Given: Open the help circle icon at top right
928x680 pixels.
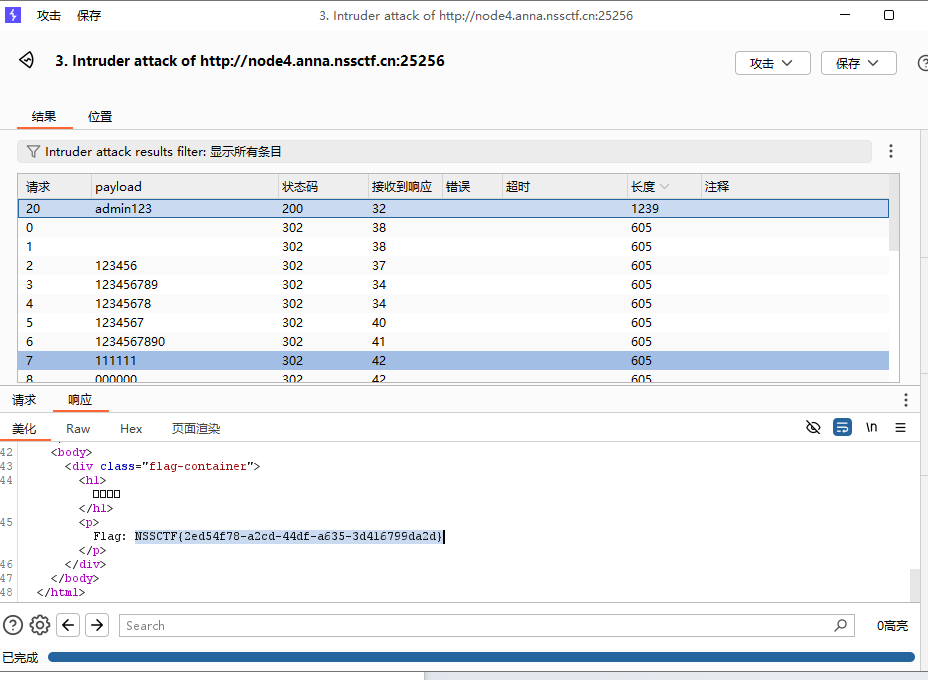Looking at the screenshot, I should tap(923, 63).
